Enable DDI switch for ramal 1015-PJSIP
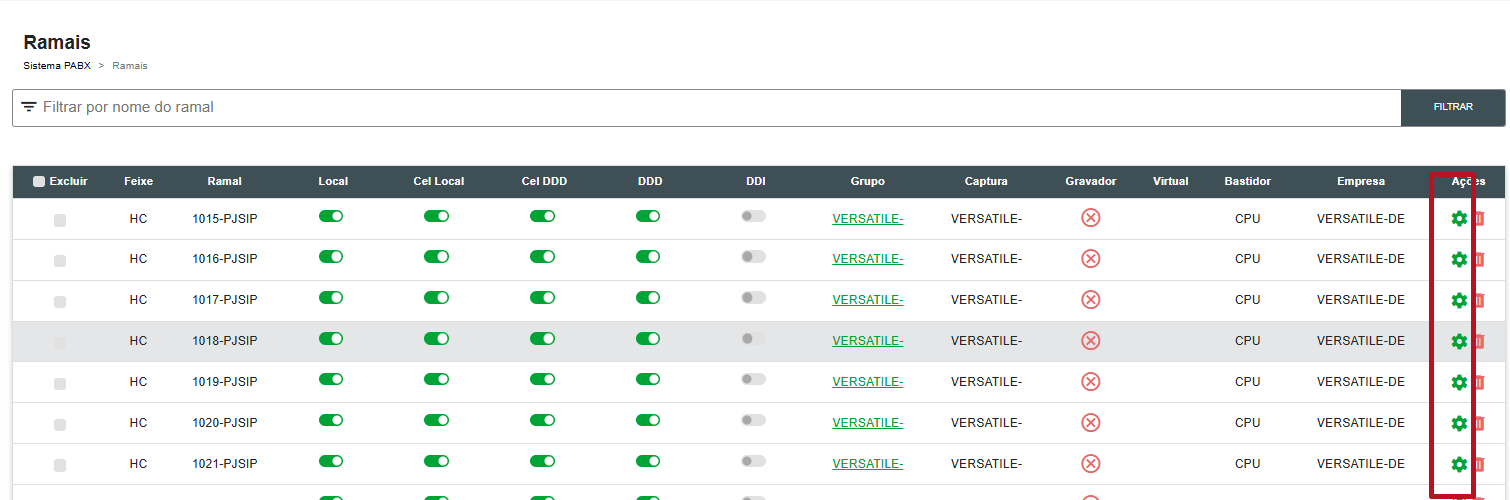This screenshot has width=1510, height=500. point(753,216)
